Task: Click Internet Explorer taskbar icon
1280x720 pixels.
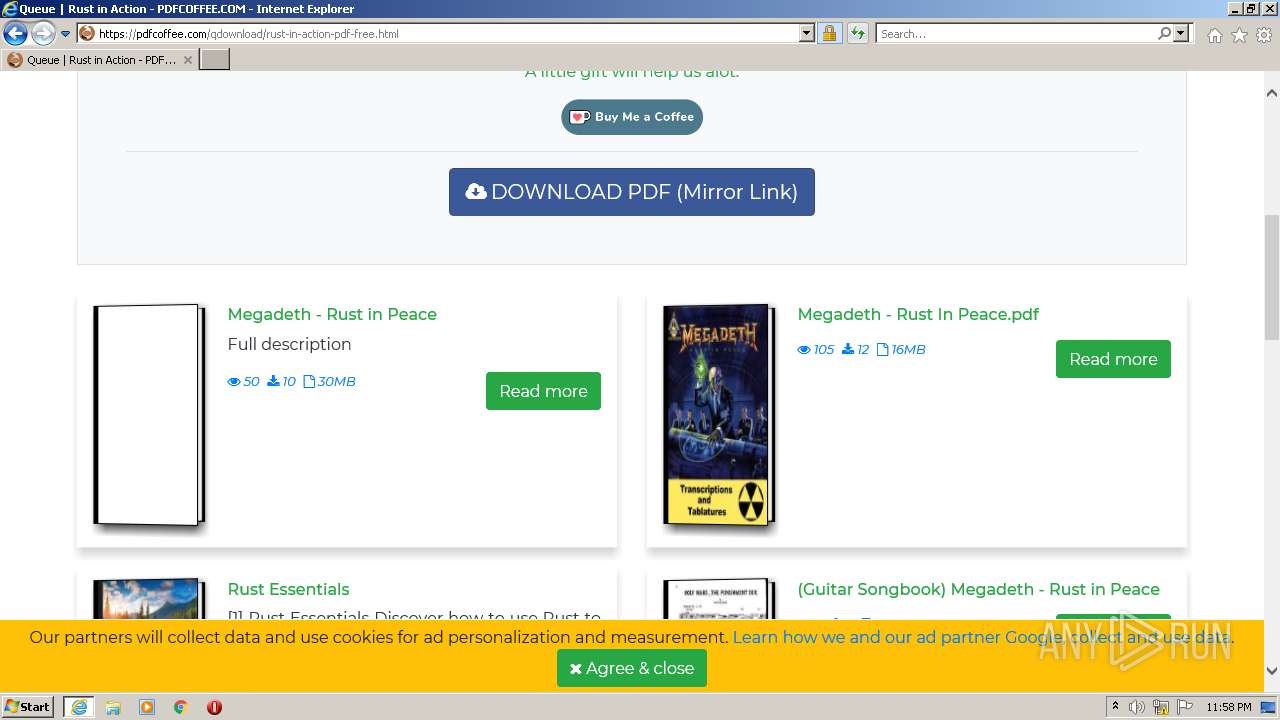Action: coord(79,707)
